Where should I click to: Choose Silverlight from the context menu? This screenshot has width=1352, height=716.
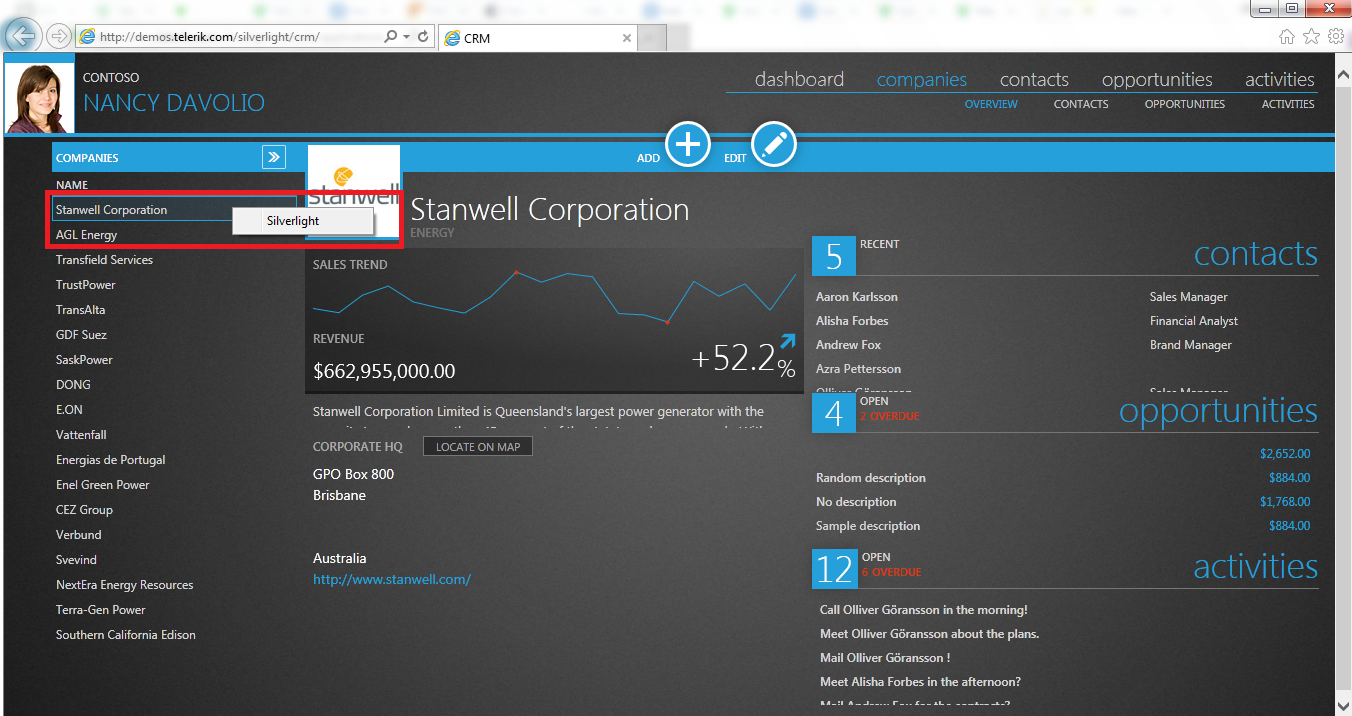pos(293,221)
